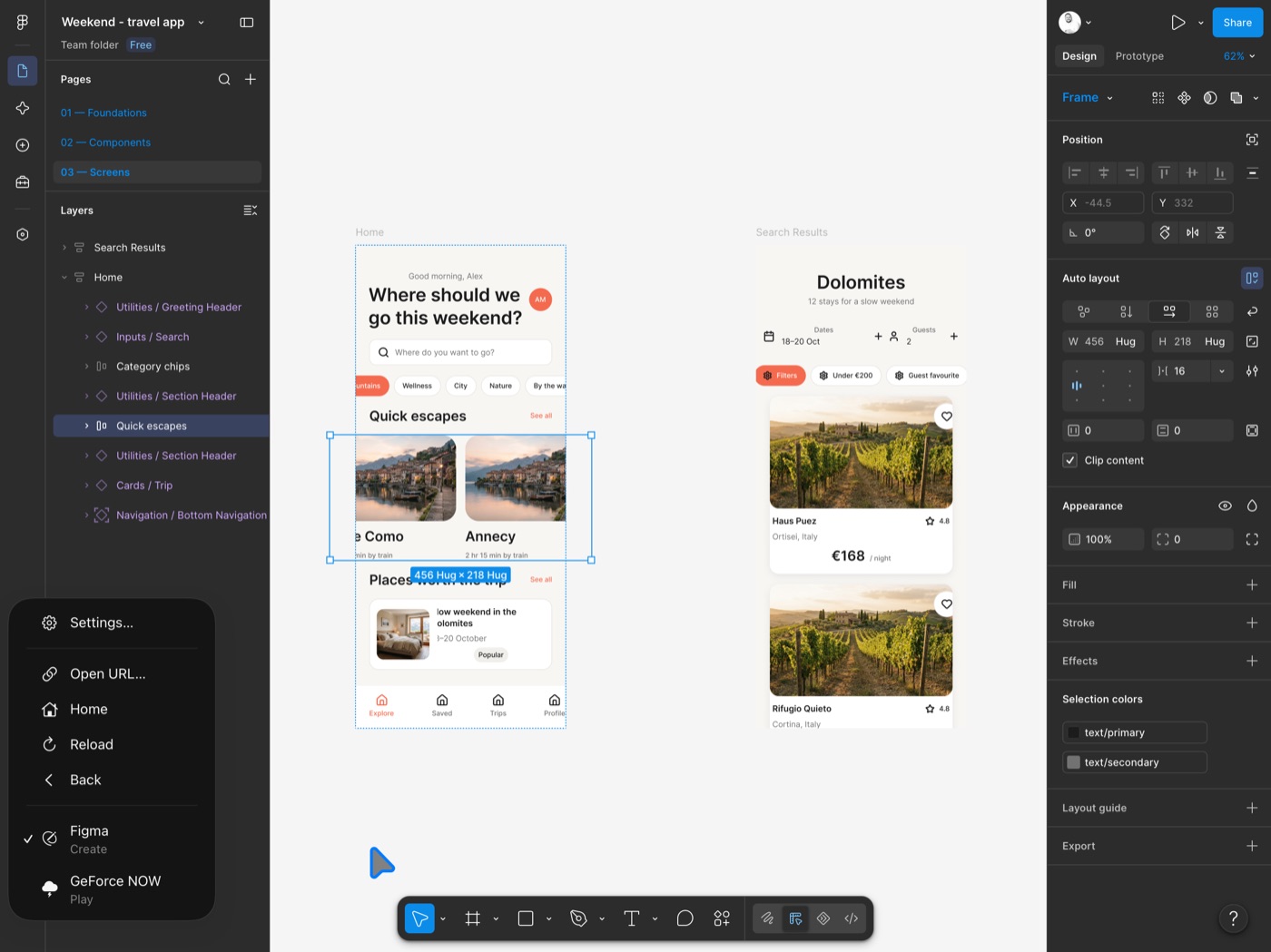Open the help question mark button
Image resolution: width=1271 pixels, height=952 pixels.
click(x=1233, y=918)
